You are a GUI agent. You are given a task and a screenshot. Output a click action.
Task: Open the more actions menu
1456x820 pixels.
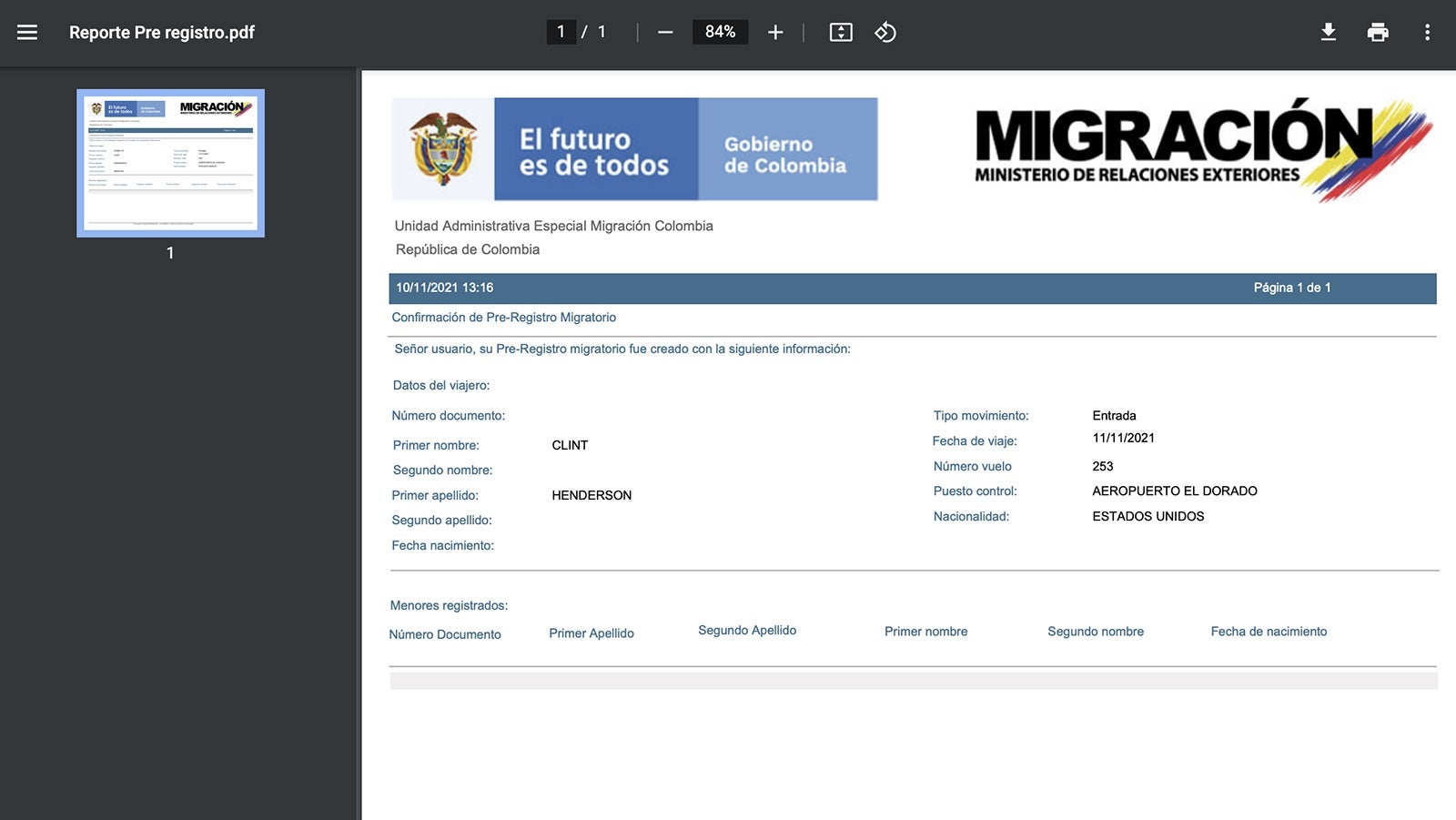1427,33
